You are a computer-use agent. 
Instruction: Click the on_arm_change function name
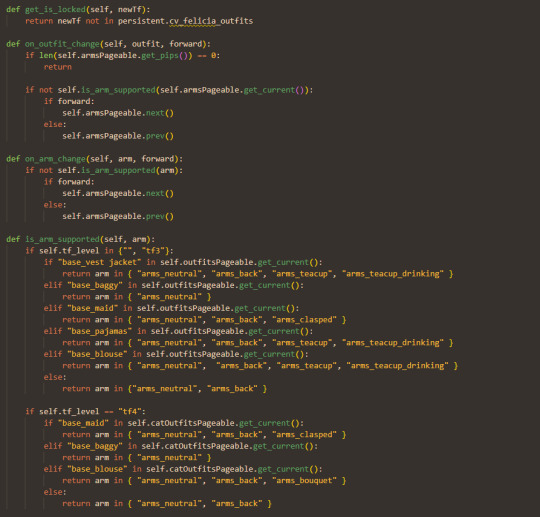coord(55,159)
